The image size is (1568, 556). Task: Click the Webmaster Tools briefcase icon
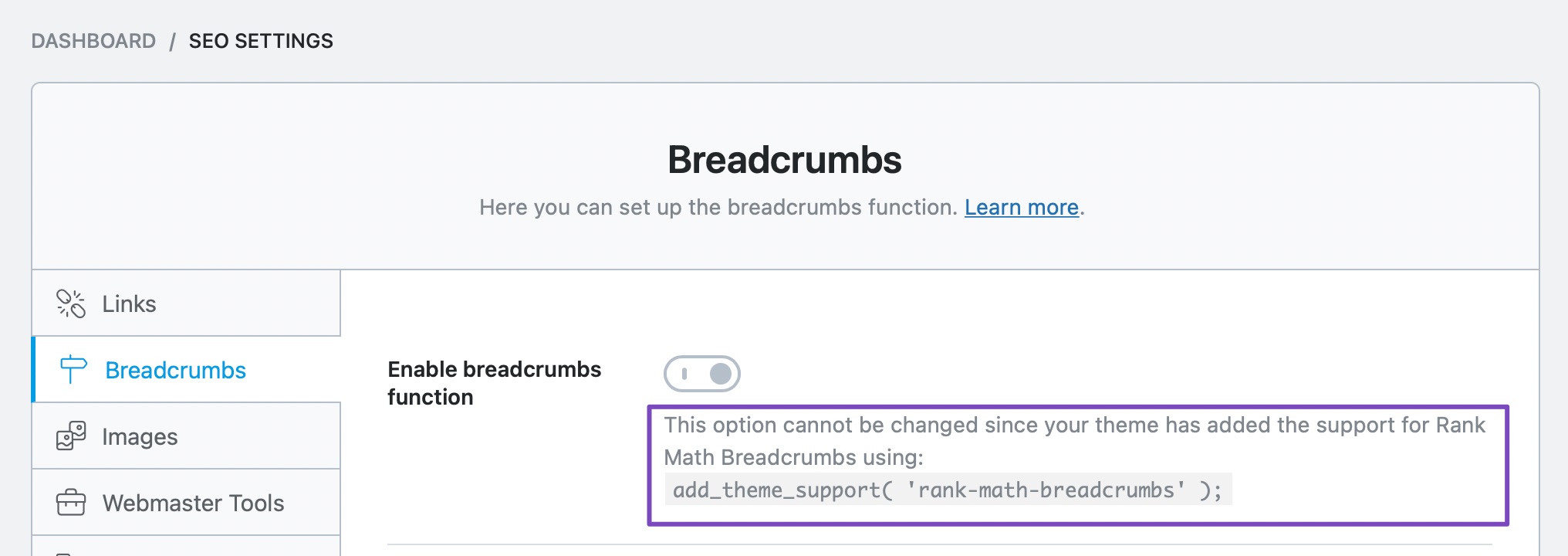72,502
